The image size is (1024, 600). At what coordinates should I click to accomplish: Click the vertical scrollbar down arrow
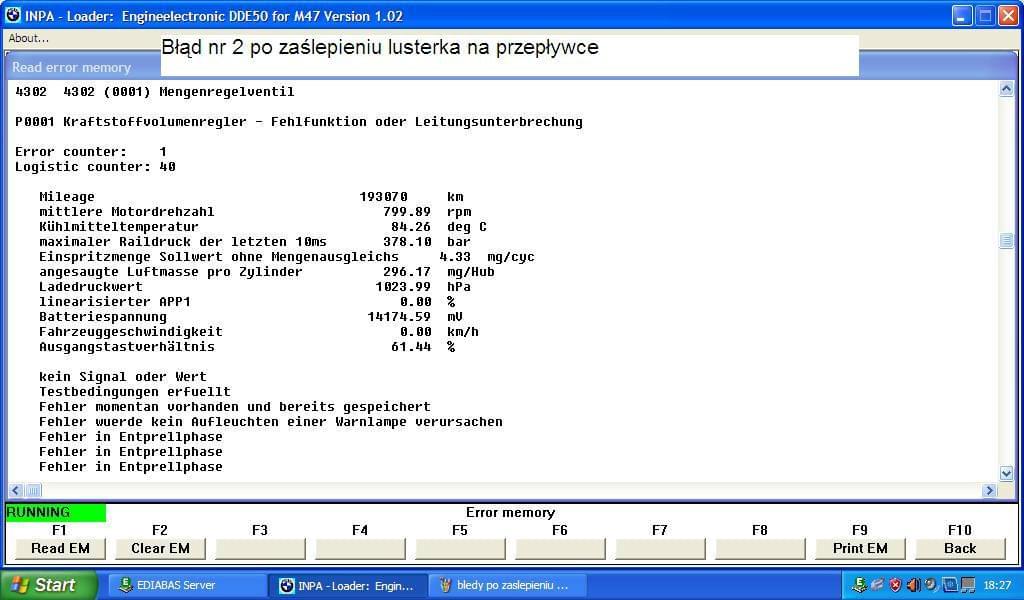(x=1006, y=473)
